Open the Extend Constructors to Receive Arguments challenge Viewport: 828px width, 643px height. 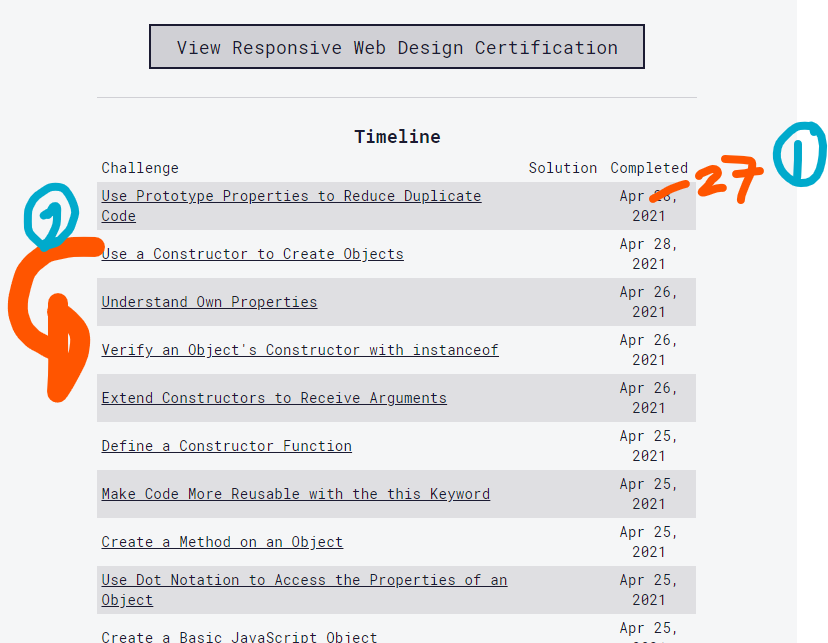[273, 398]
